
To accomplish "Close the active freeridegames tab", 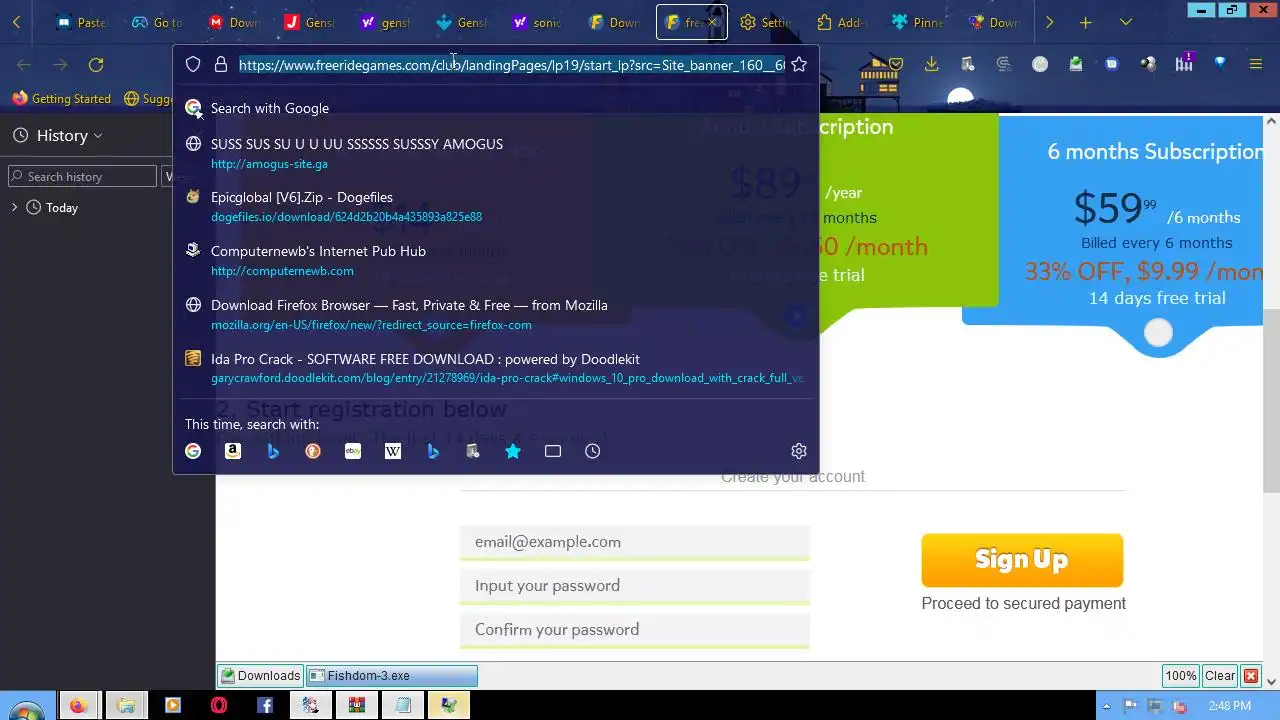I will (x=712, y=22).
